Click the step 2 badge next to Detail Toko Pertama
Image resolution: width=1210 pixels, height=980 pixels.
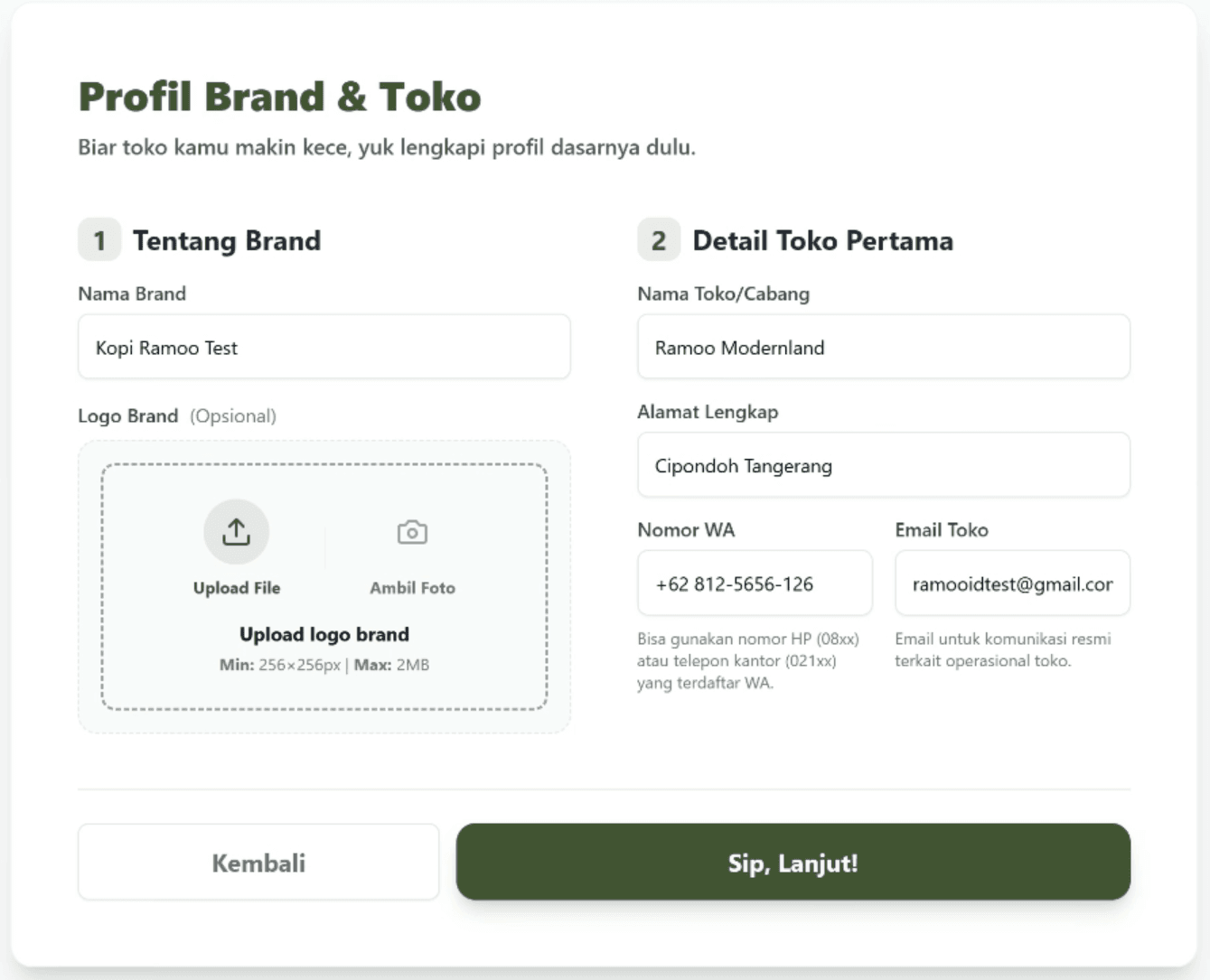[659, 239]
